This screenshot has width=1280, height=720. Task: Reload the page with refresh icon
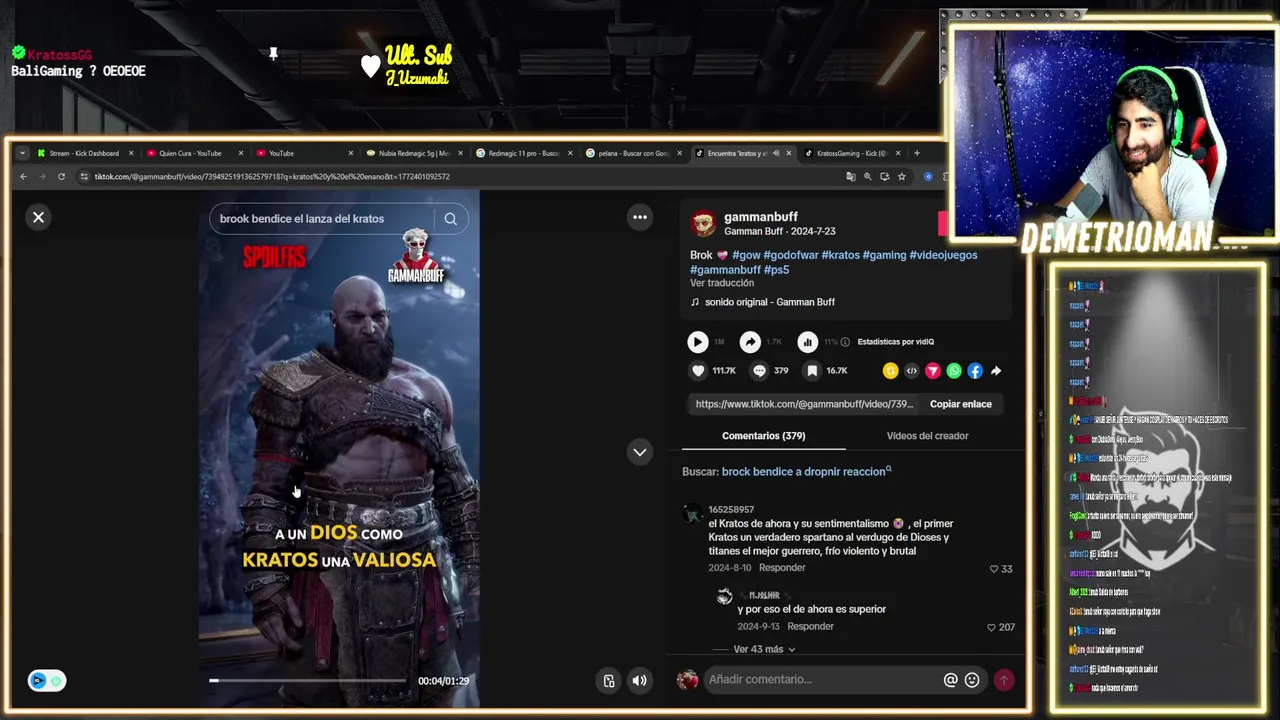[x=61, y=177]
